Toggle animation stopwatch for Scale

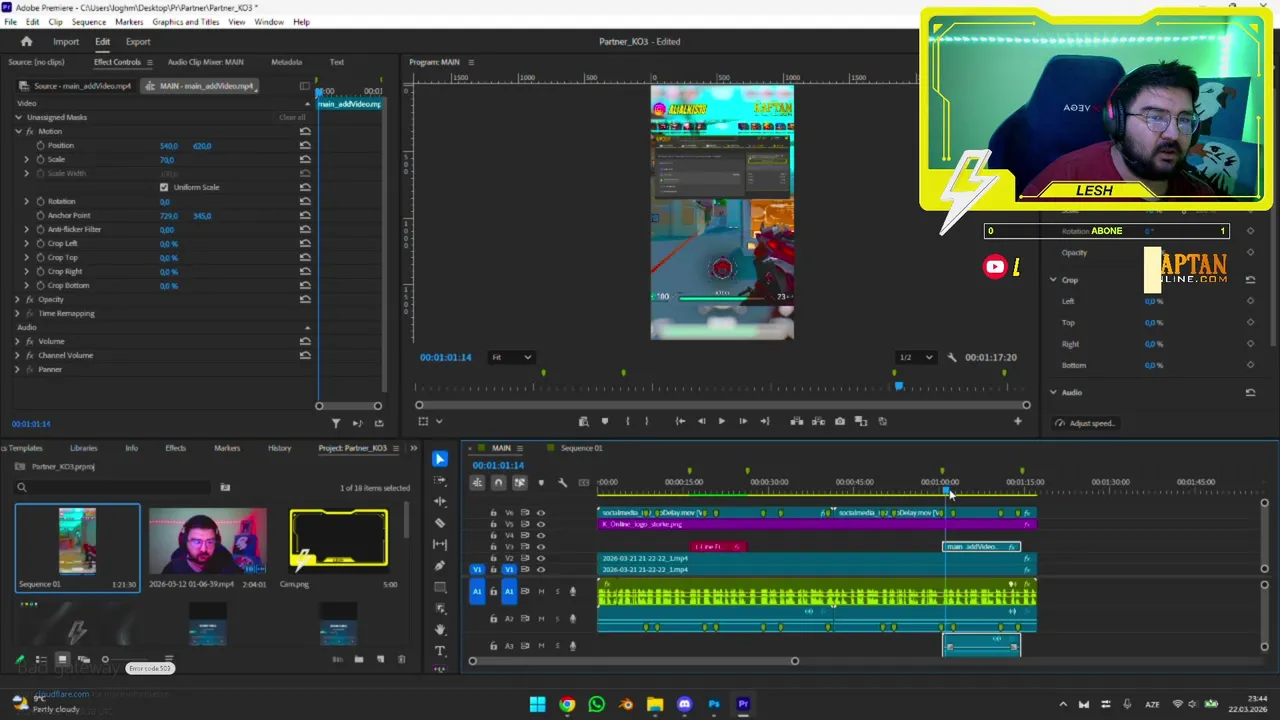pos(40,159)
